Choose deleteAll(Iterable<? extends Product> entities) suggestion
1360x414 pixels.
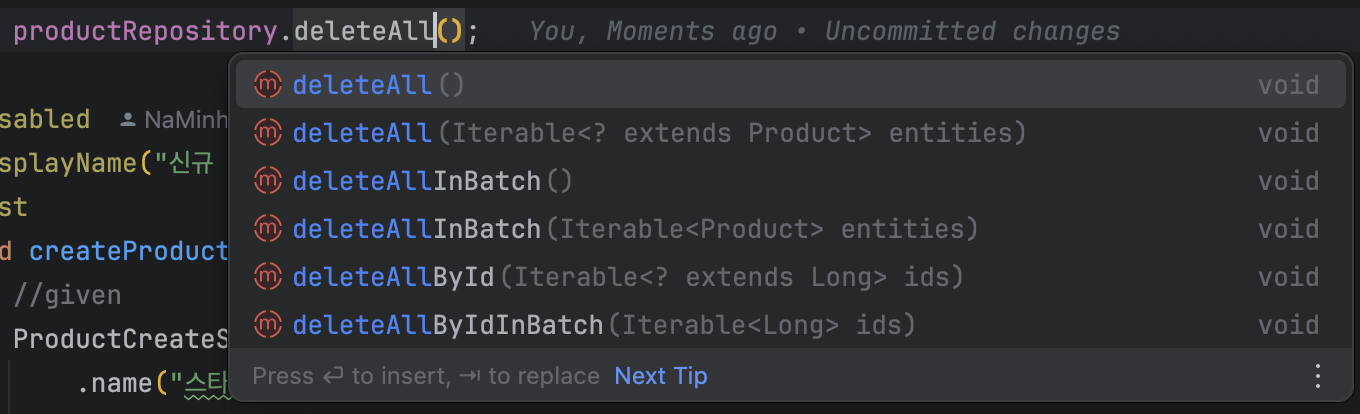[x=790, y=133]
